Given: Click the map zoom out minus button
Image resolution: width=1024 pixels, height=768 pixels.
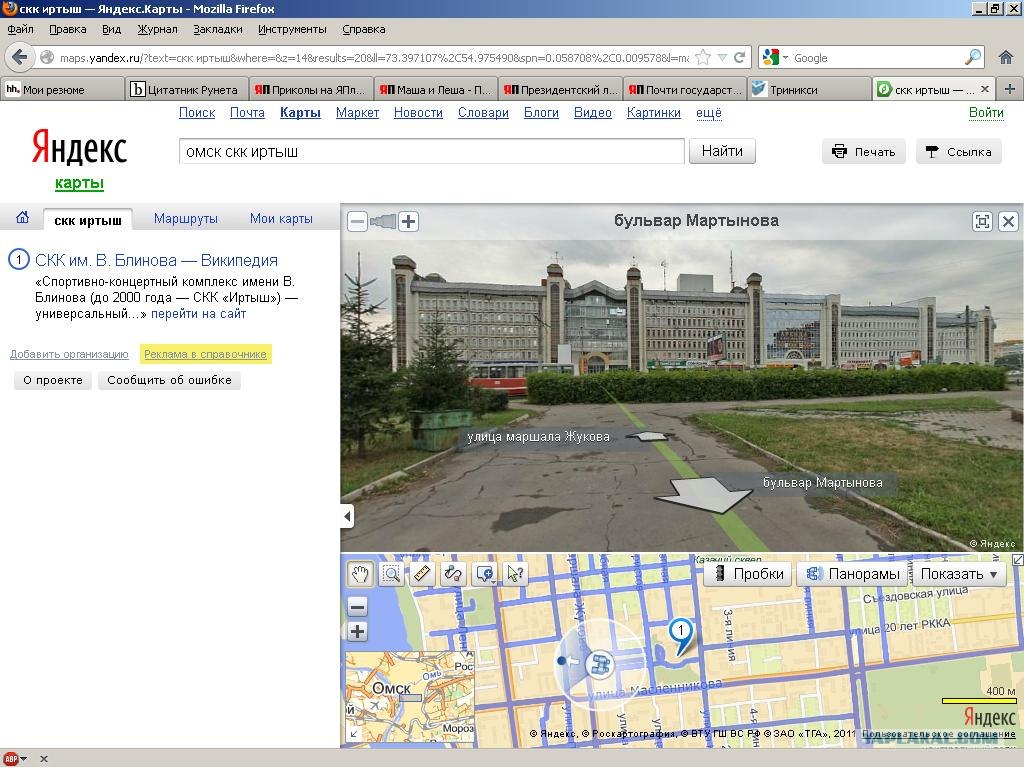Looking at the screenshot, I should tap(358, 607).
